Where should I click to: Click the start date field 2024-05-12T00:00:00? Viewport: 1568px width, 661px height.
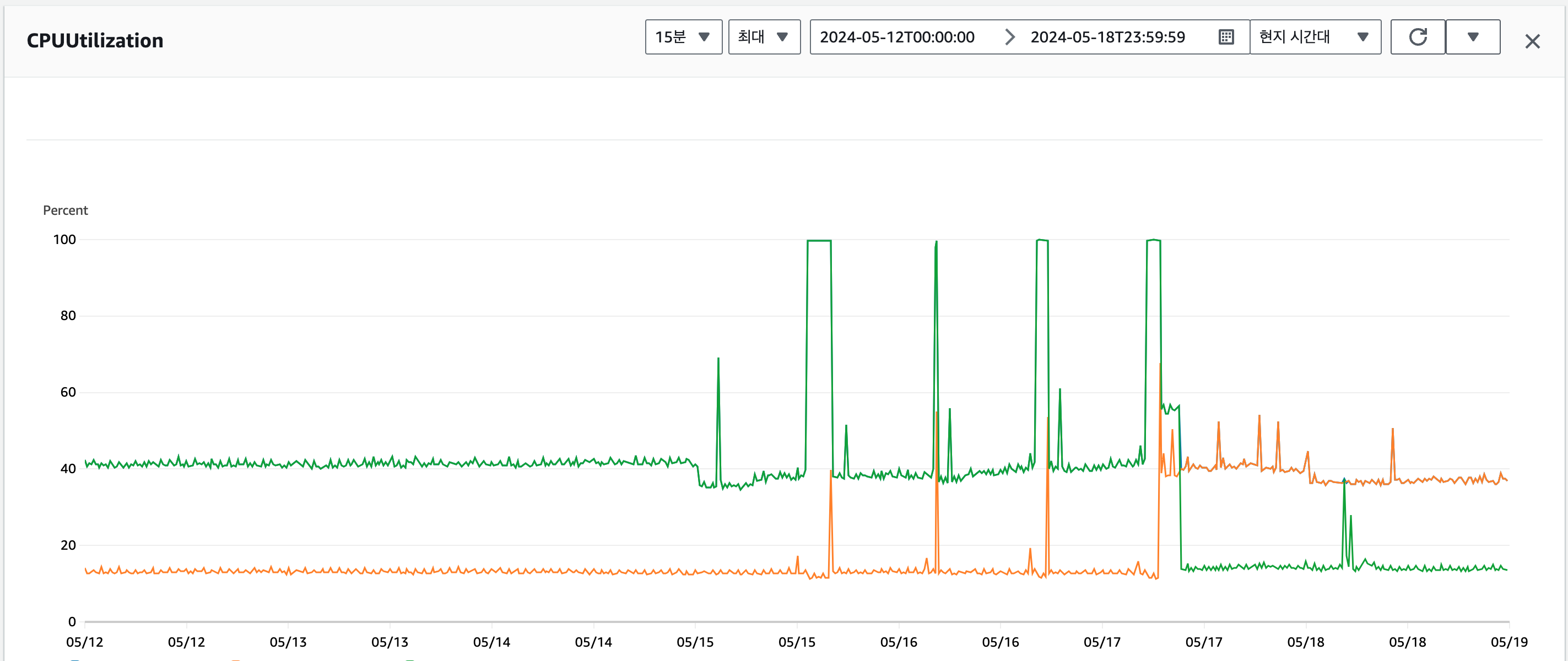tap(896, 37)
